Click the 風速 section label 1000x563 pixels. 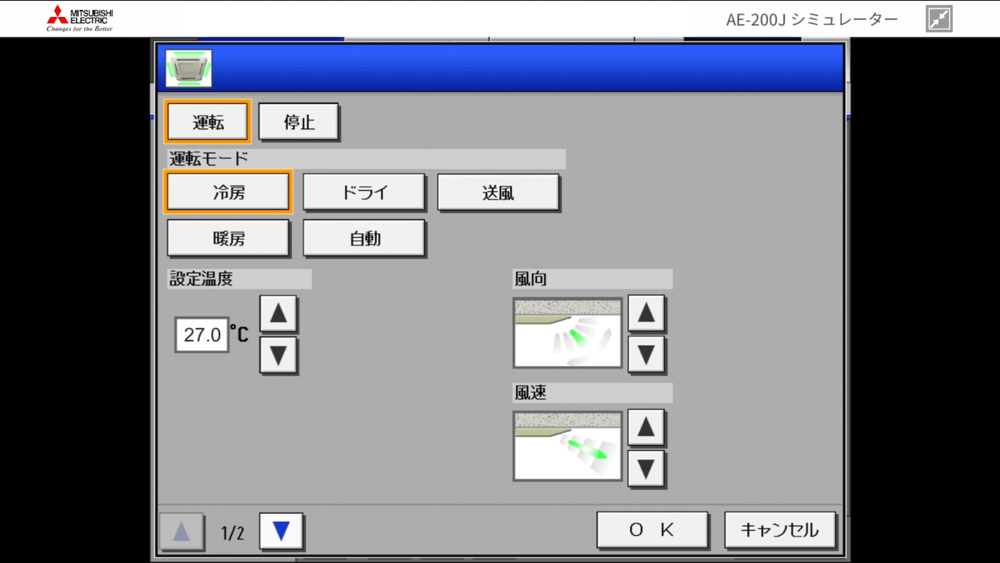(531, 392)
